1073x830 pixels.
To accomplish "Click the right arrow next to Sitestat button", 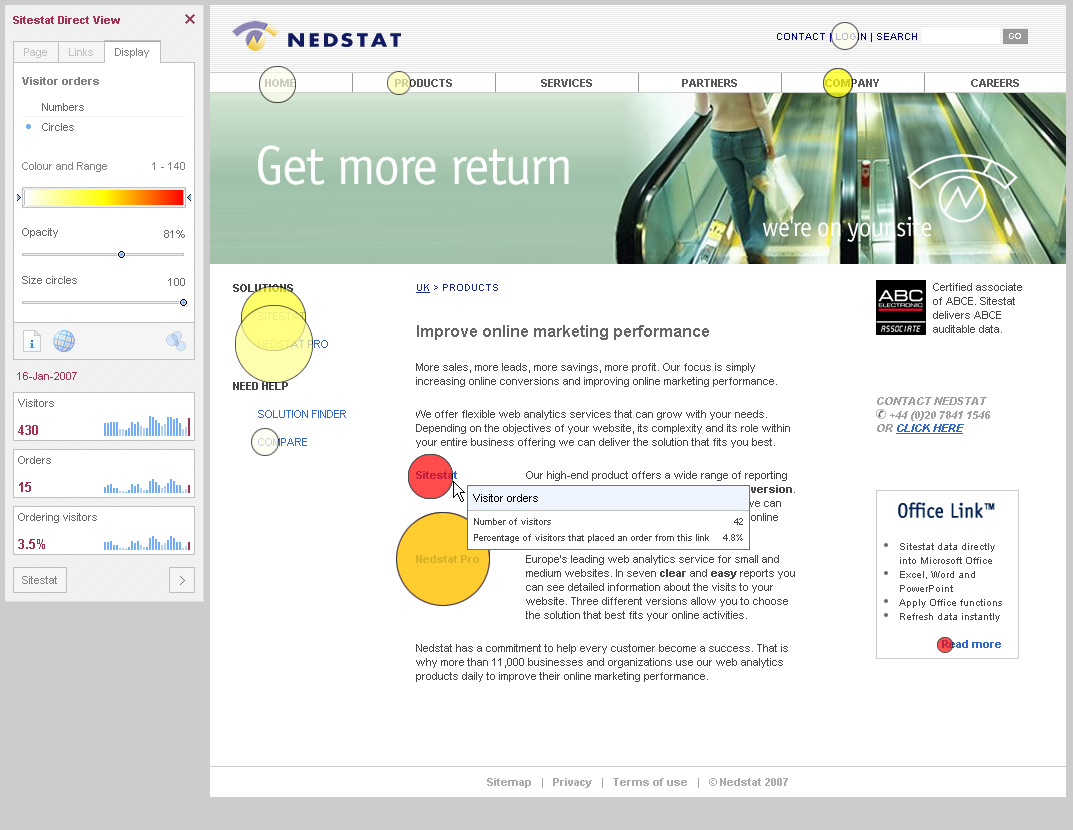I will click(x=181, y=580).
